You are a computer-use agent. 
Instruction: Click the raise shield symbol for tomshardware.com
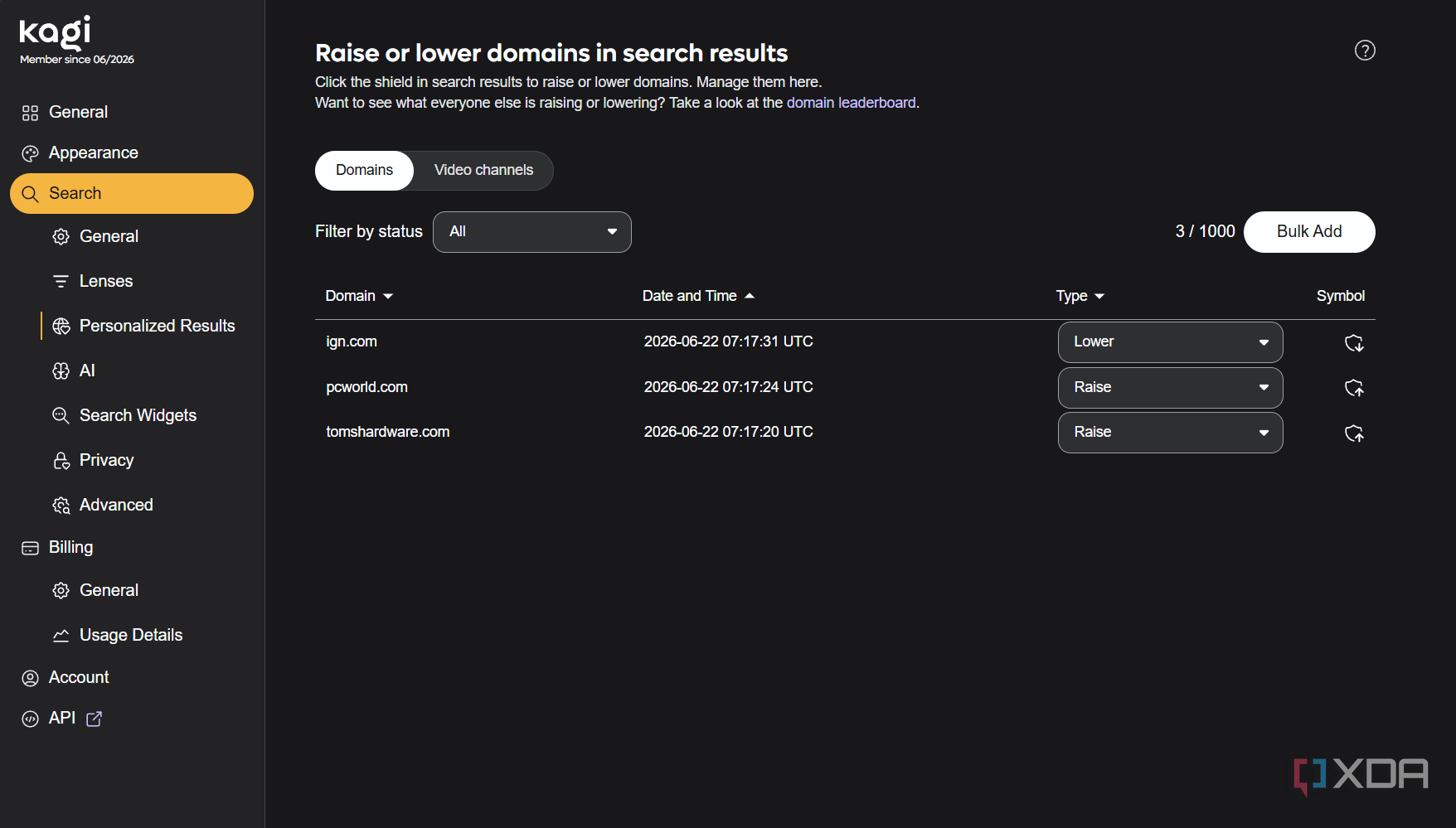(1354, 433)
